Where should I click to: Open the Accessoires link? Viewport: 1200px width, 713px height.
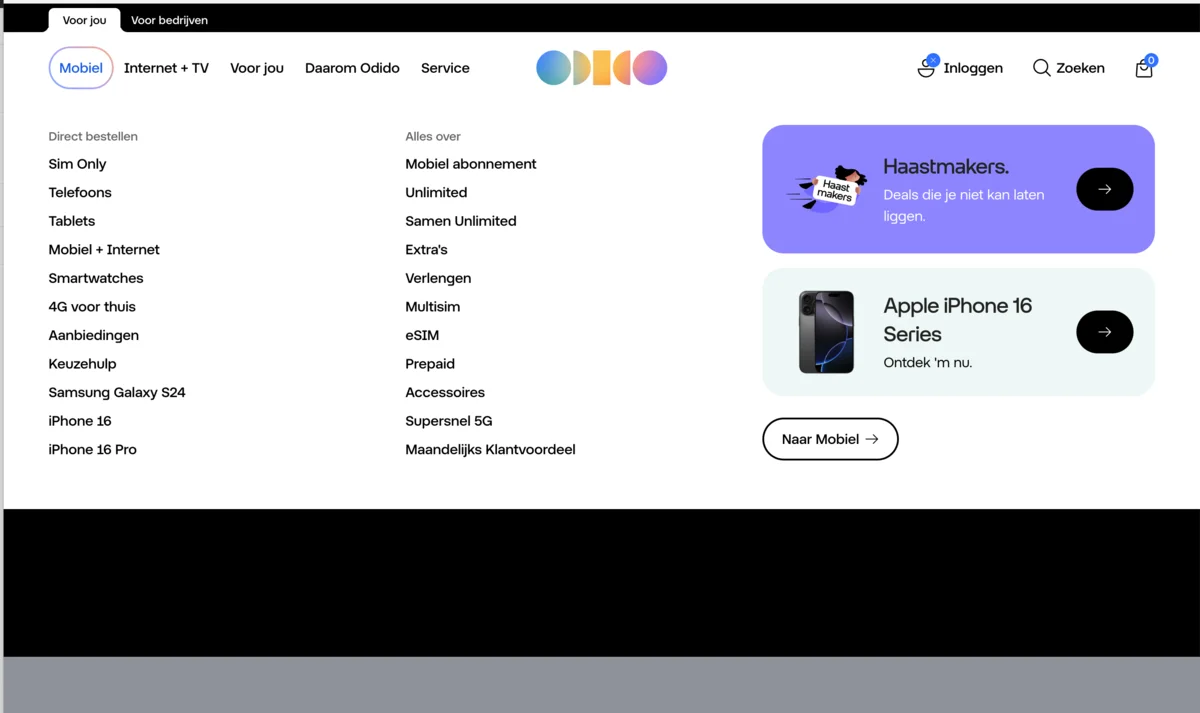(x=445, y=392)
